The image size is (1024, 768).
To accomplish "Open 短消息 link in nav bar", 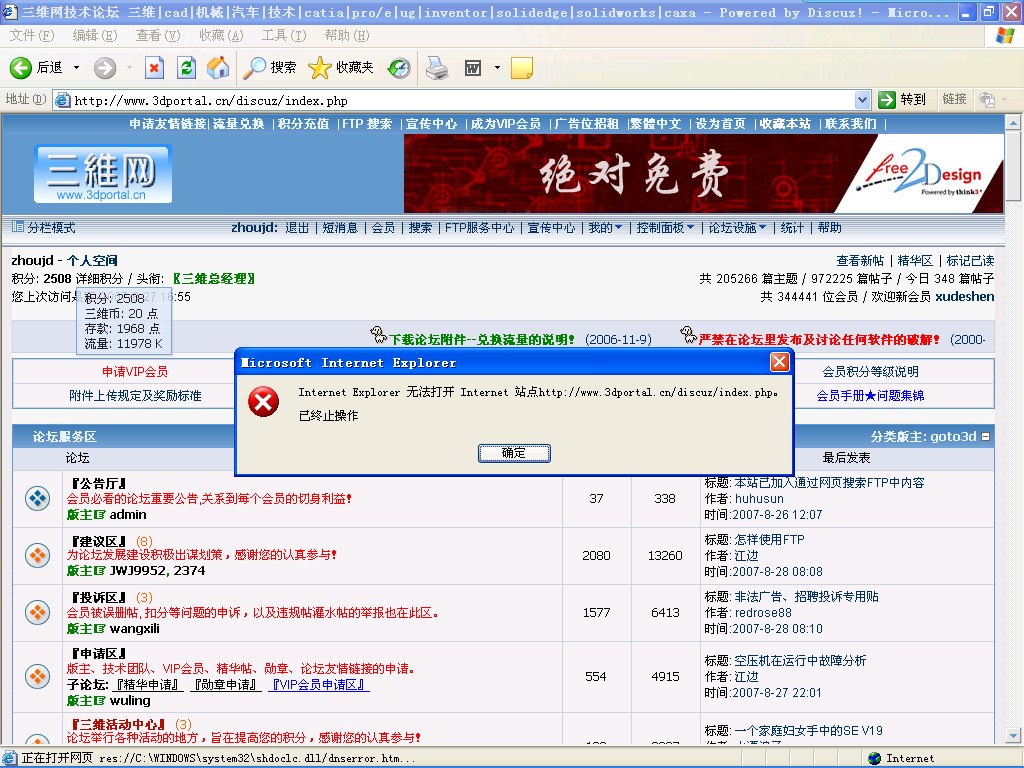I will pyautogui.click(x=340, y=228).
